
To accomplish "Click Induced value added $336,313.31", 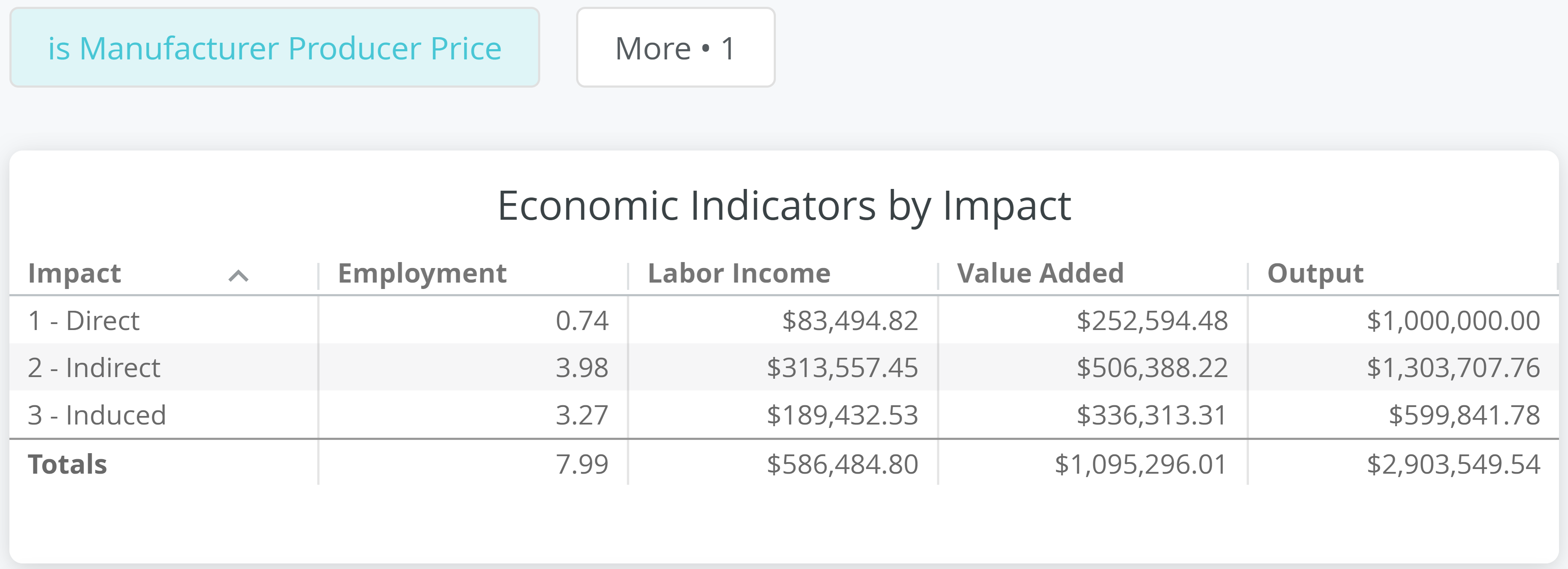I will 1151,415.
